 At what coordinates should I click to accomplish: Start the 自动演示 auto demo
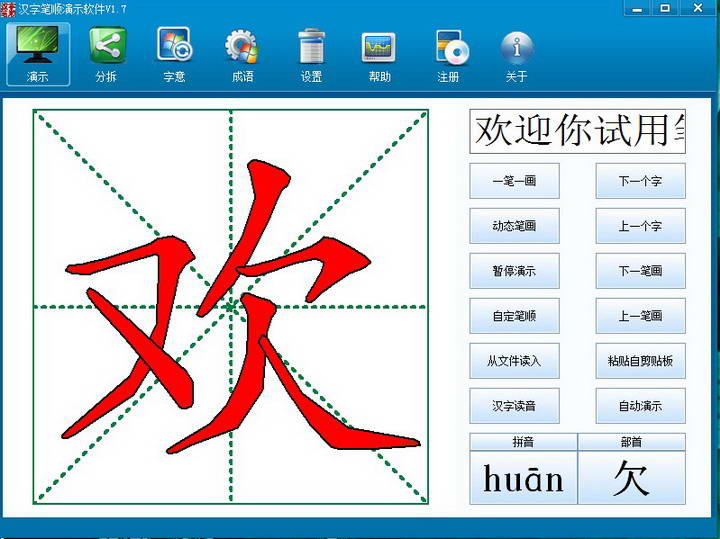point(640,406)
